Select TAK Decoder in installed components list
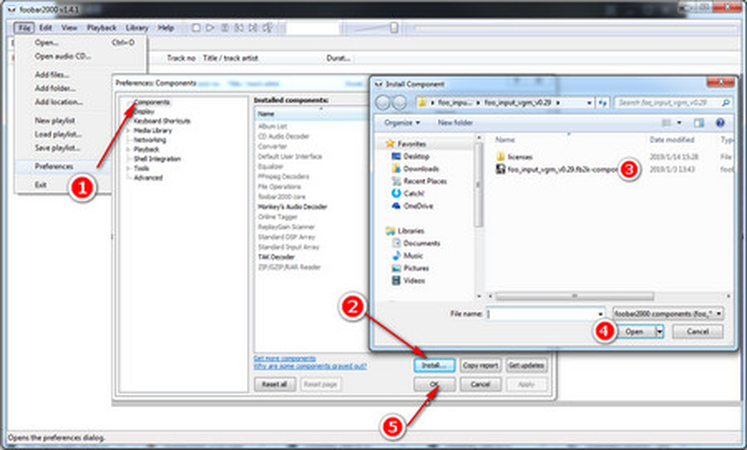 click(276, 257)
